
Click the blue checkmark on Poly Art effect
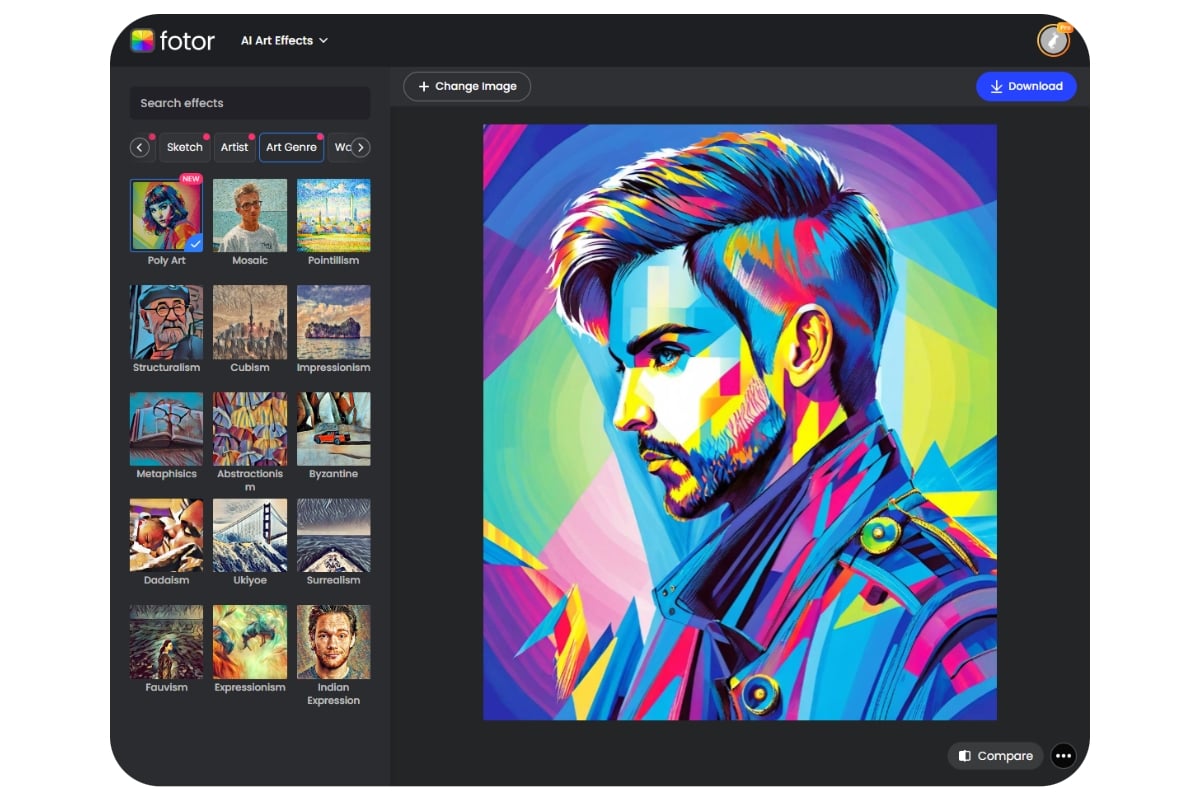196,243
